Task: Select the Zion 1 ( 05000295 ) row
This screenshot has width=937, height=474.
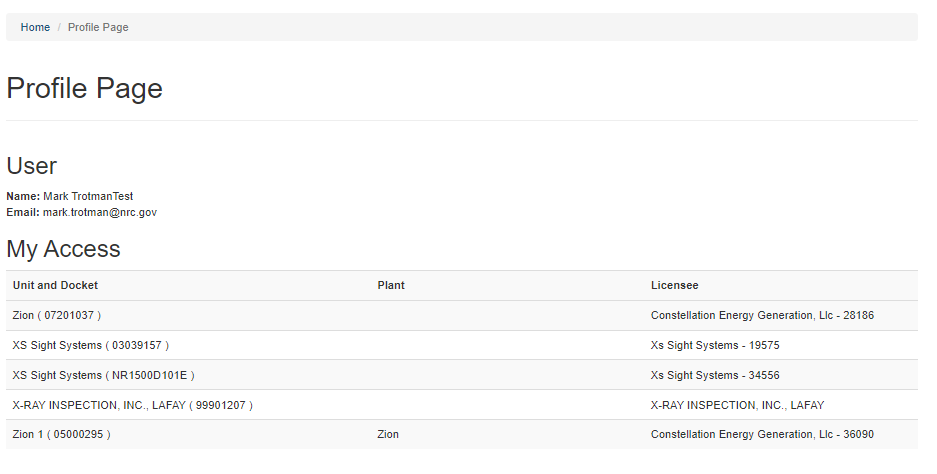Action: (462, 434)
